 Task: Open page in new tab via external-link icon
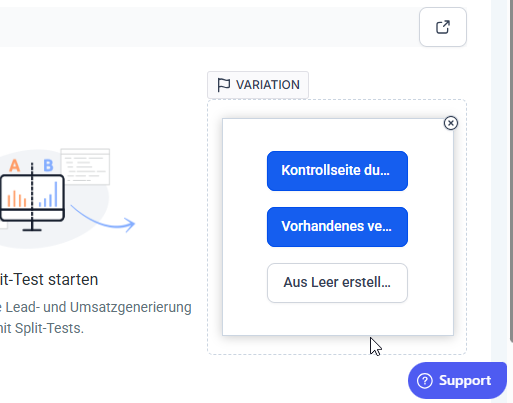point(443,27)
